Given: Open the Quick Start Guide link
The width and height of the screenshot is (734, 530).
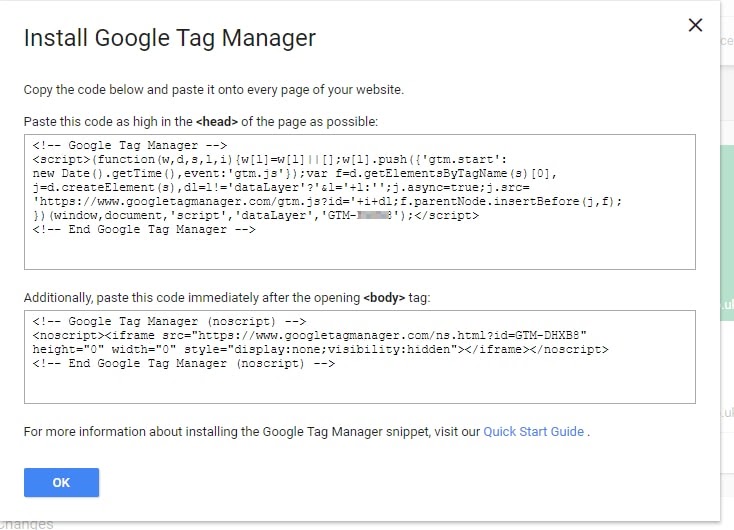Looking at the screenshot, I should 533,431.
